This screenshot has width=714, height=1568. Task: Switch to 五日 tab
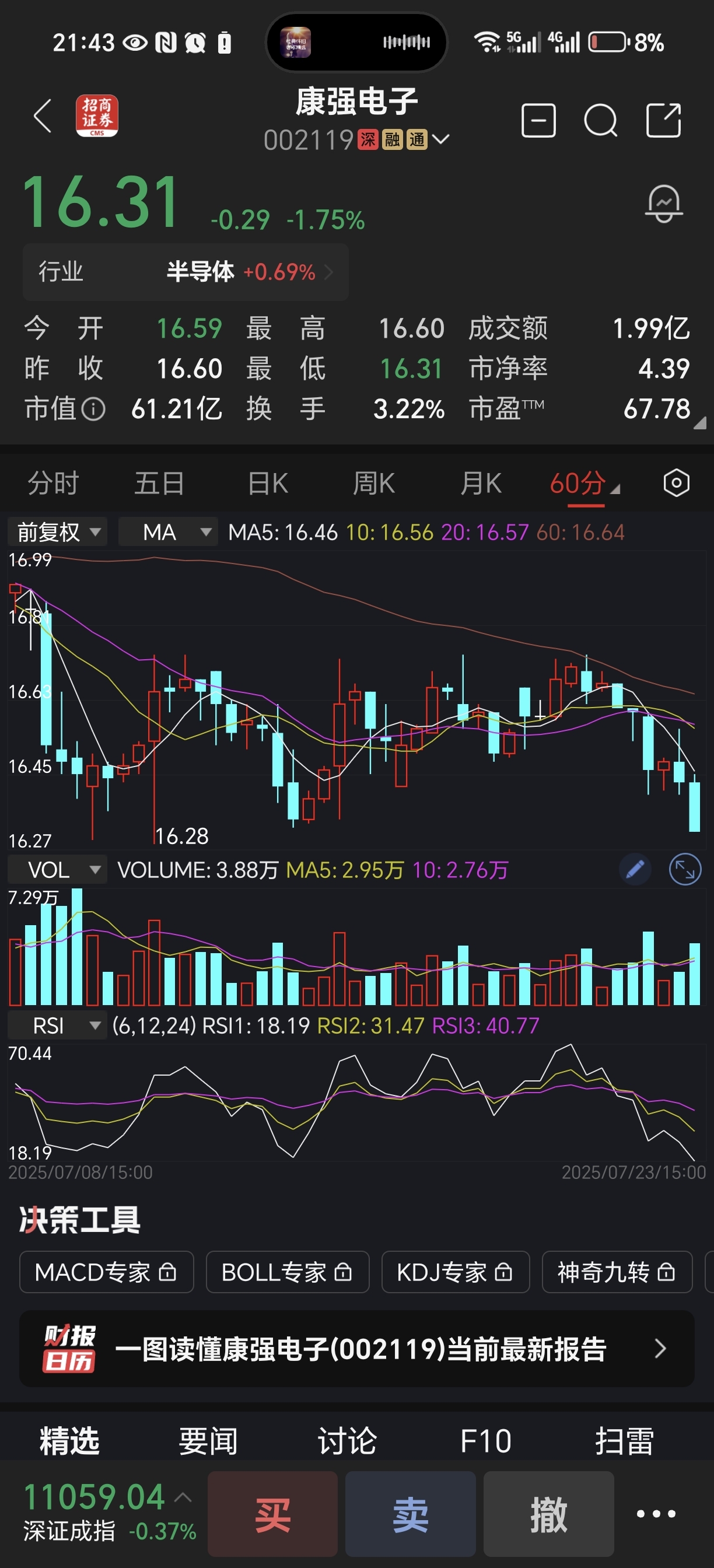(159, 484)
